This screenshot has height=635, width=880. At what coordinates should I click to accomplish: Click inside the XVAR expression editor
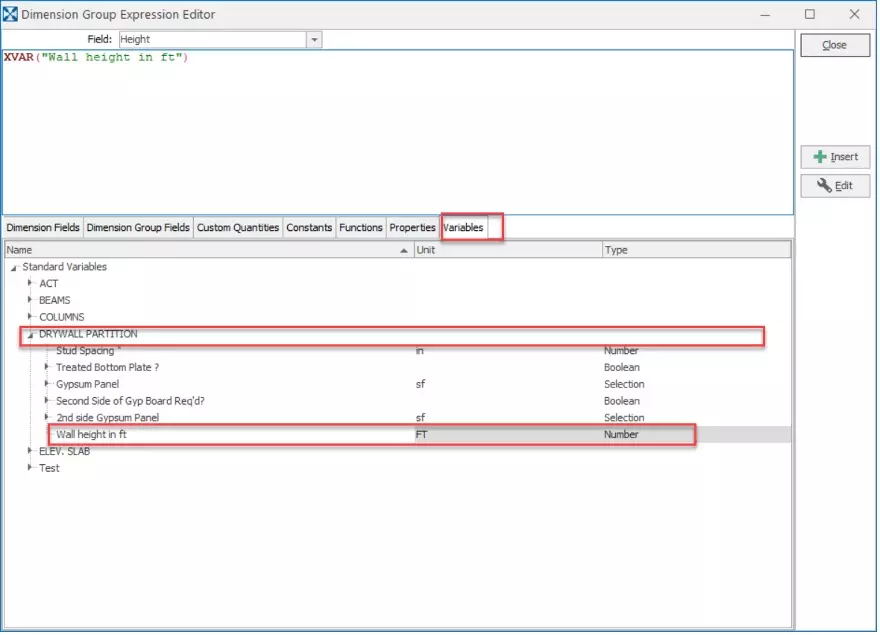397,133
